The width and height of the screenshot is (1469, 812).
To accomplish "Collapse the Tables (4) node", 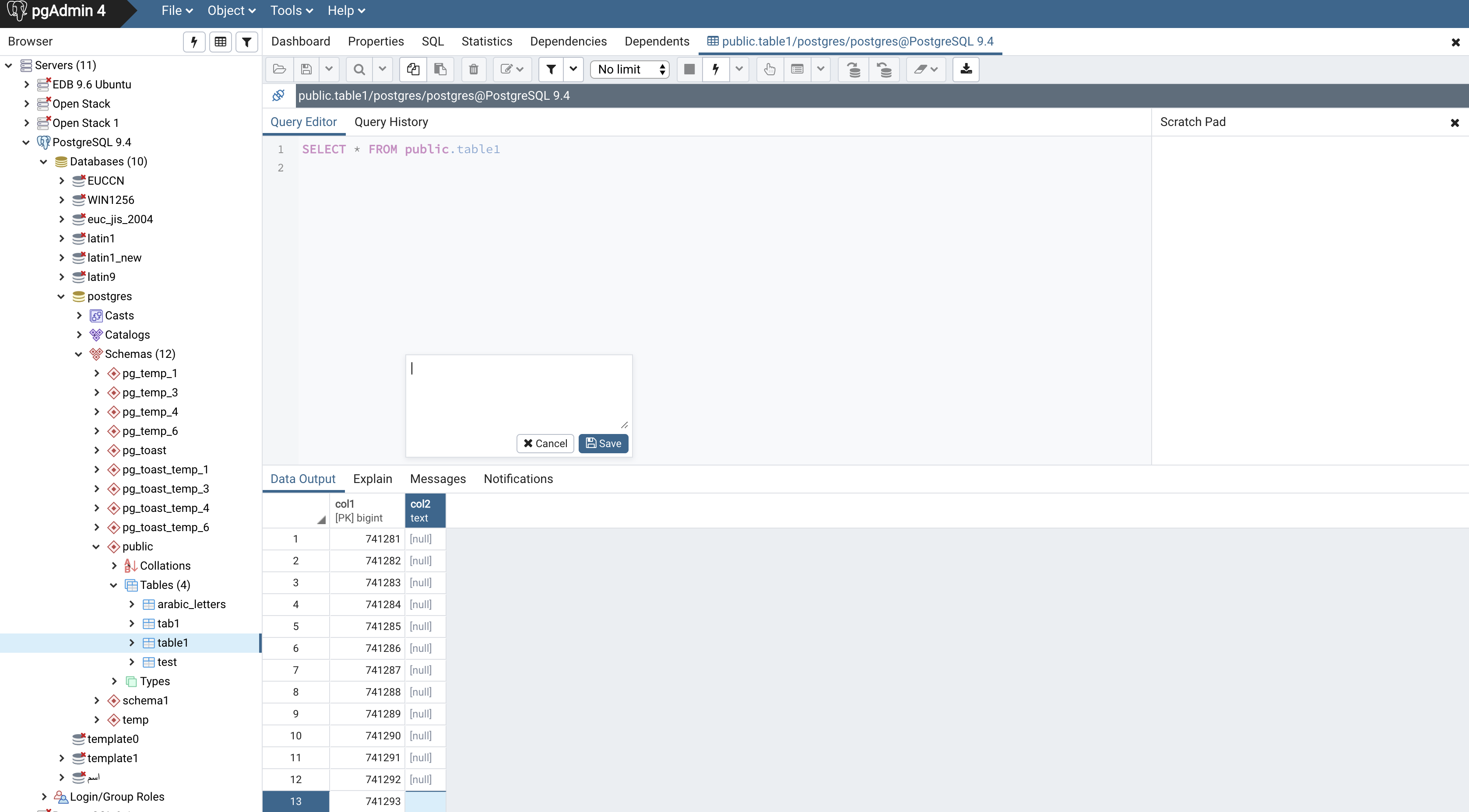I will click(x=113, y=585).
